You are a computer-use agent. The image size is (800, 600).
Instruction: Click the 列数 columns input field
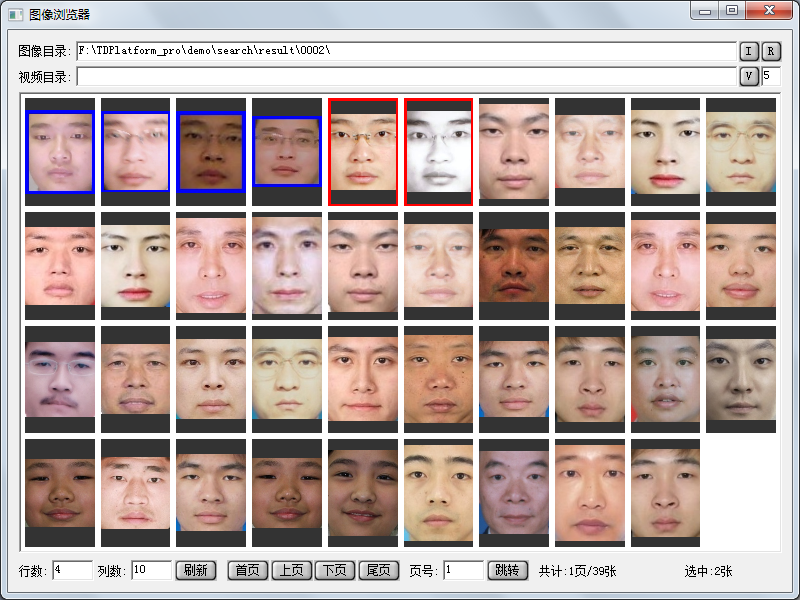click(x=152, y=570)
